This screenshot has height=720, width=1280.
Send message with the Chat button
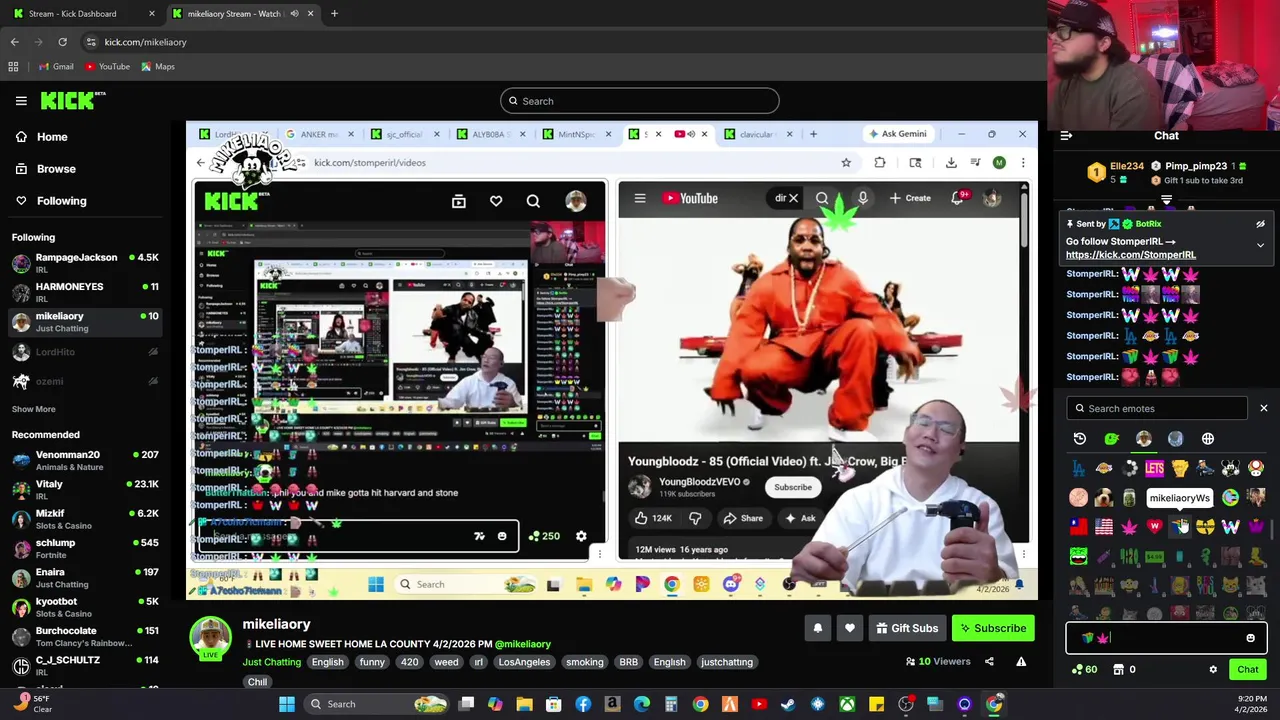click(x=1248, y=670)
